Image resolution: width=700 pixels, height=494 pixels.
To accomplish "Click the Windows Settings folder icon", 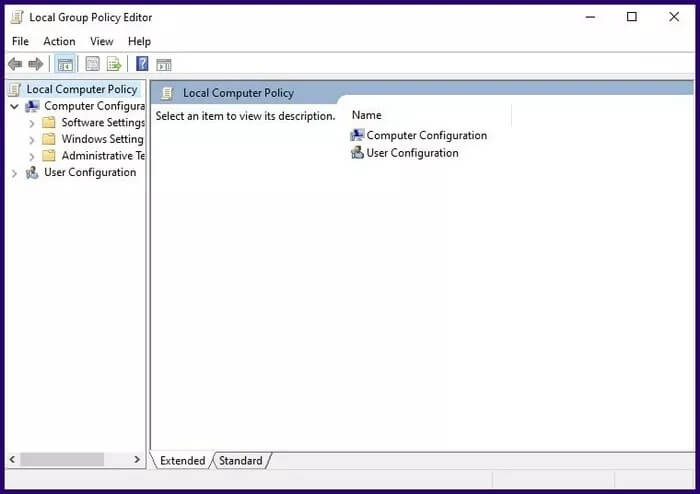I will click(x=49, y=139).
